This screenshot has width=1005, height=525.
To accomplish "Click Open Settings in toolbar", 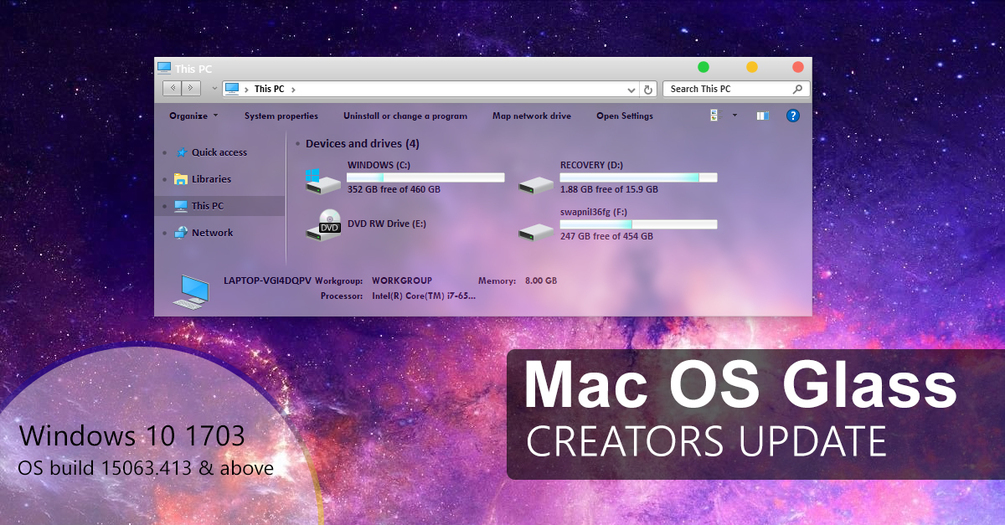I will click(x=624, y=116).
